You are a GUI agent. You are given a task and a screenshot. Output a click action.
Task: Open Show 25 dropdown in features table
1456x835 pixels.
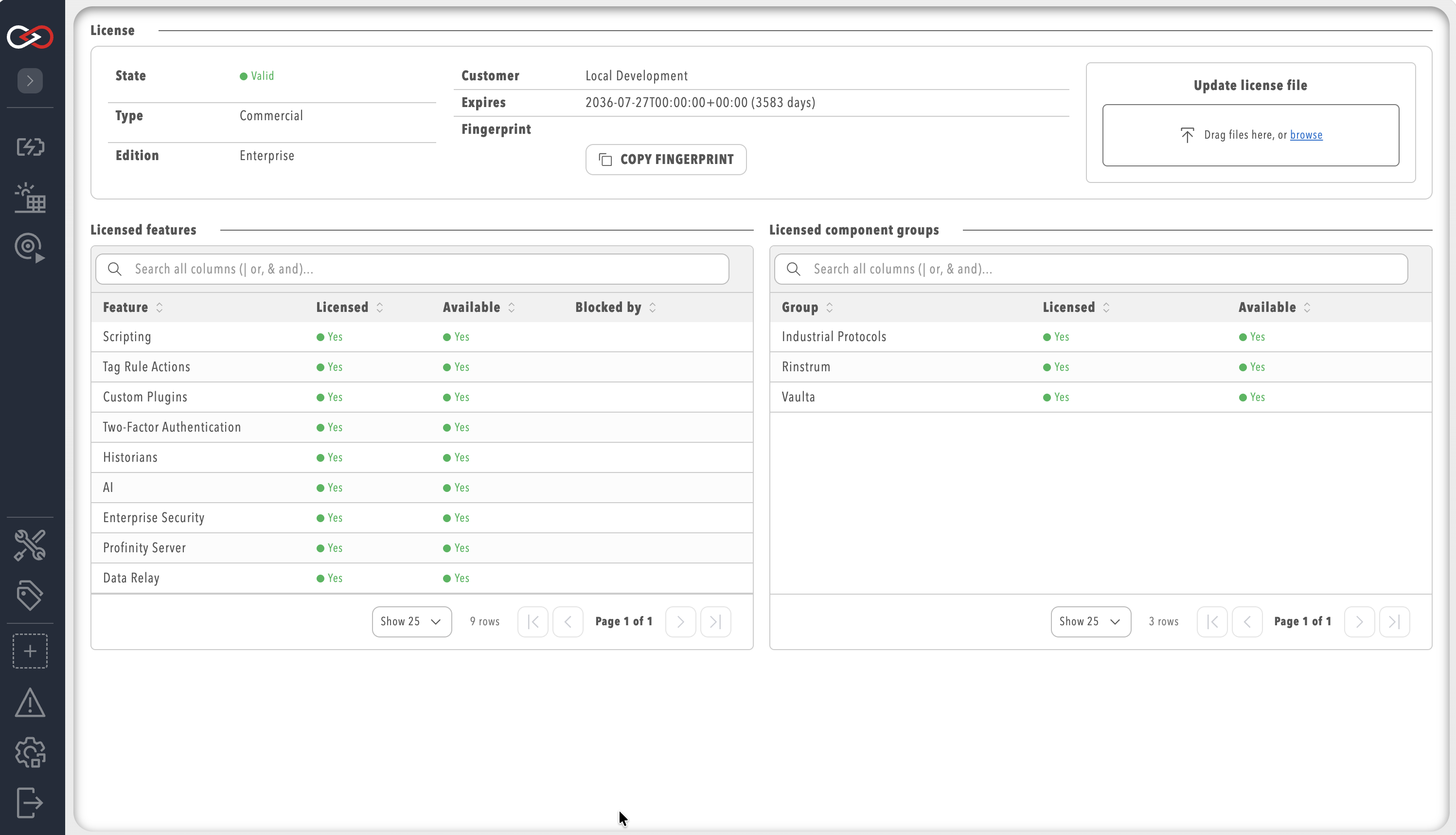pyautogui.click(x=411, y=622)
